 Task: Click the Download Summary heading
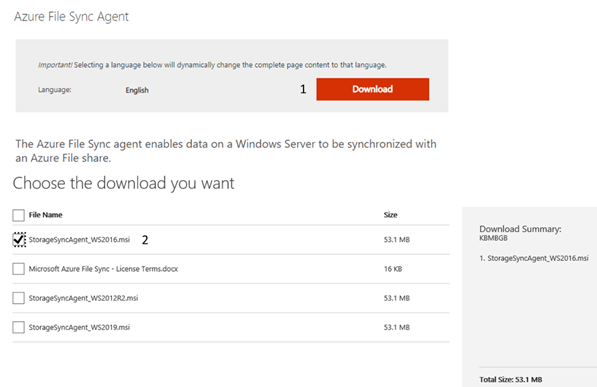[x=520, y=229]
